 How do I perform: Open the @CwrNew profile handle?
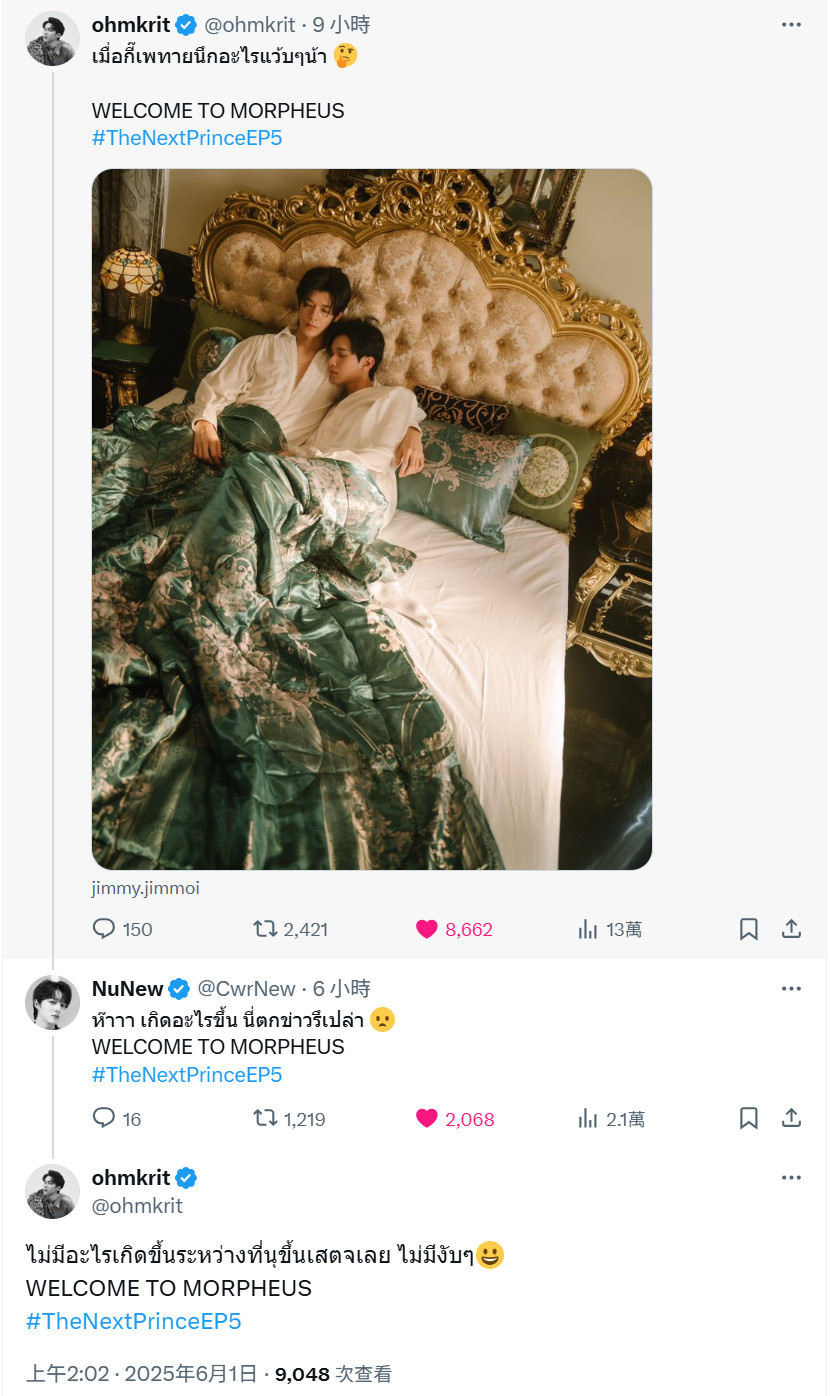[x=246, y=989]
